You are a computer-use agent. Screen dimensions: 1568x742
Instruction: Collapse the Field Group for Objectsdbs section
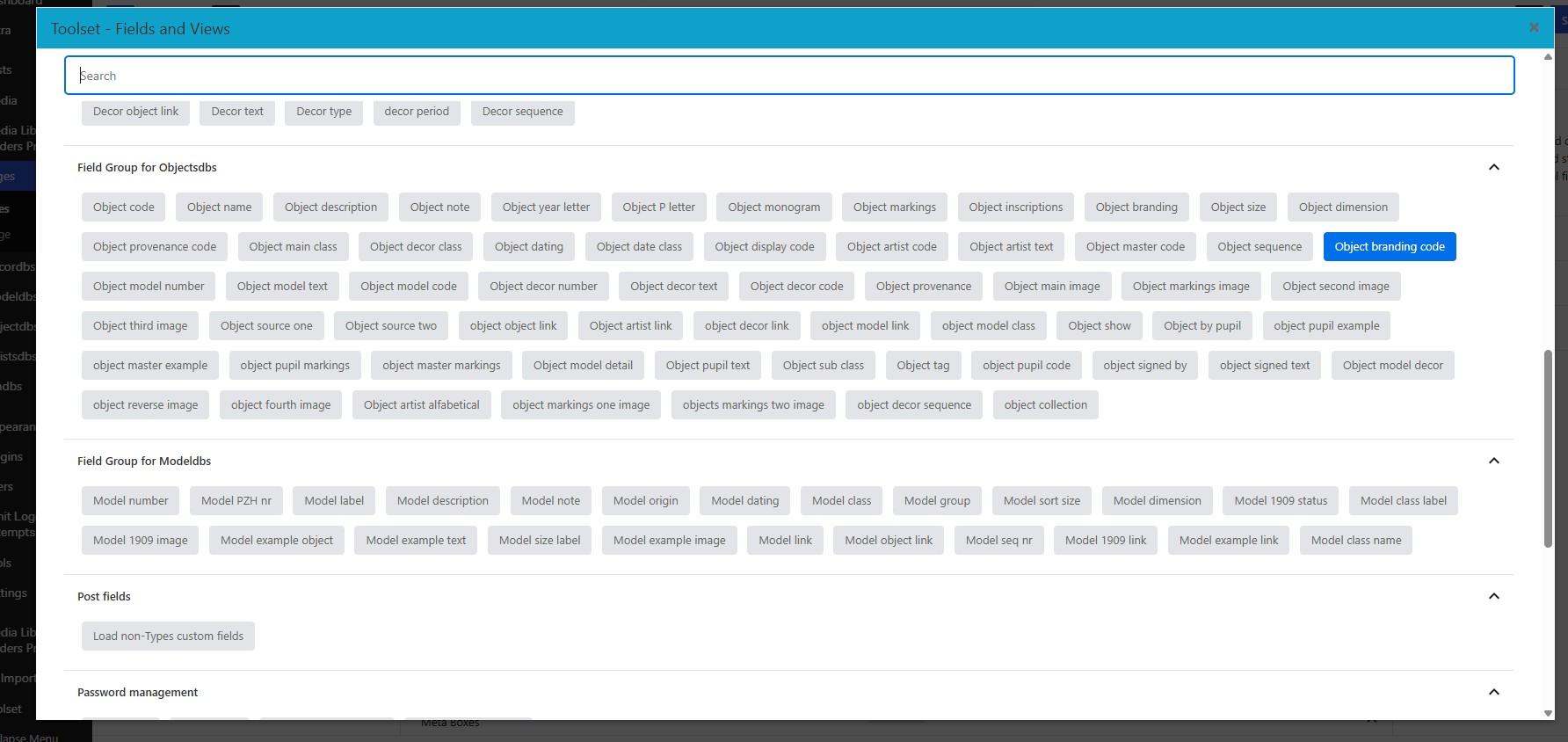1493,167
